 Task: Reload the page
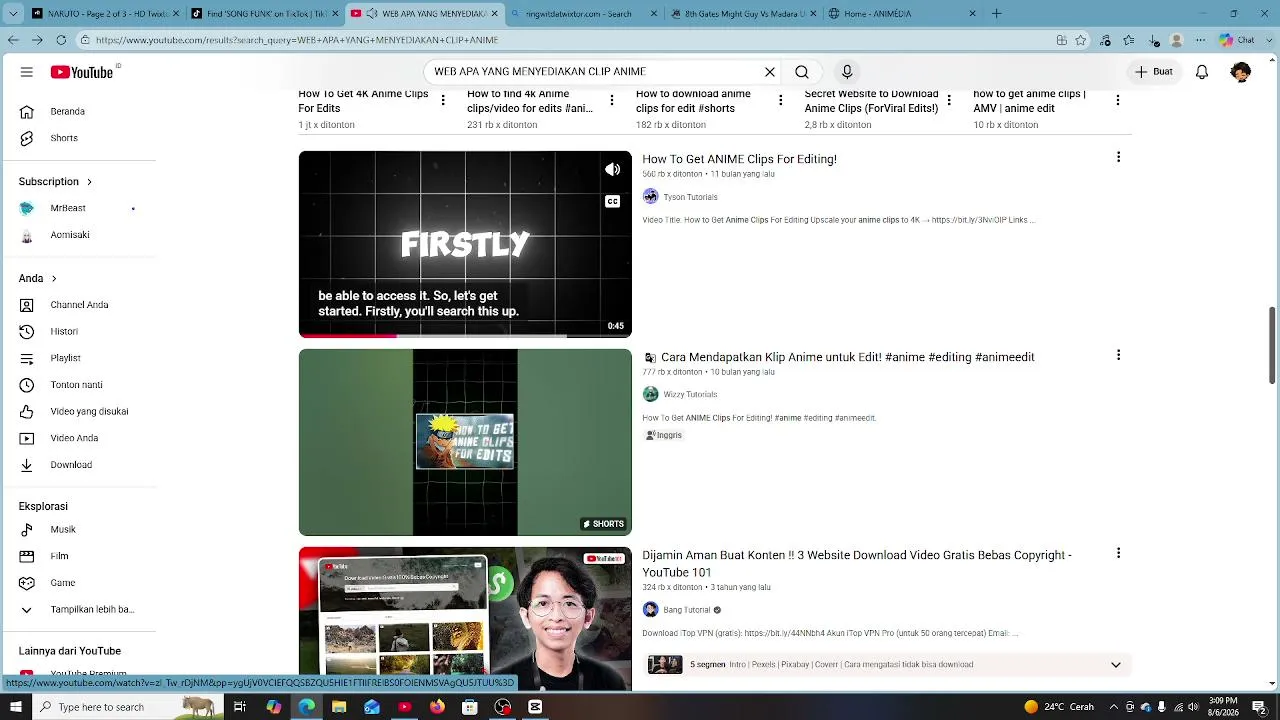61,40
